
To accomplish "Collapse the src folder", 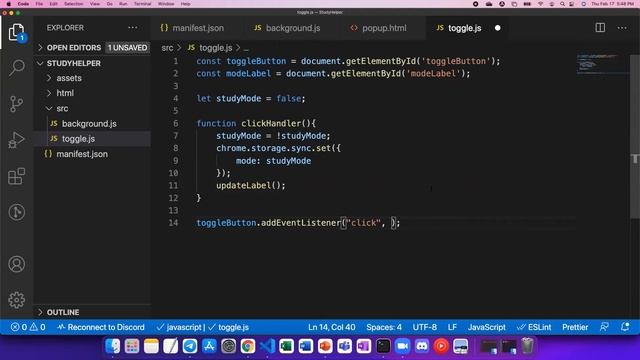I will pyautogui.click(x=49, y=109).
